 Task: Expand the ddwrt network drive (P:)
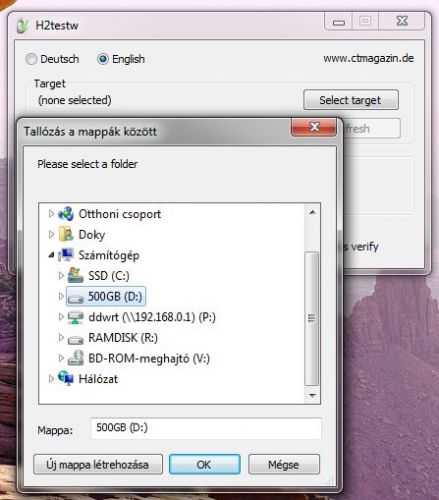[61, 317]
